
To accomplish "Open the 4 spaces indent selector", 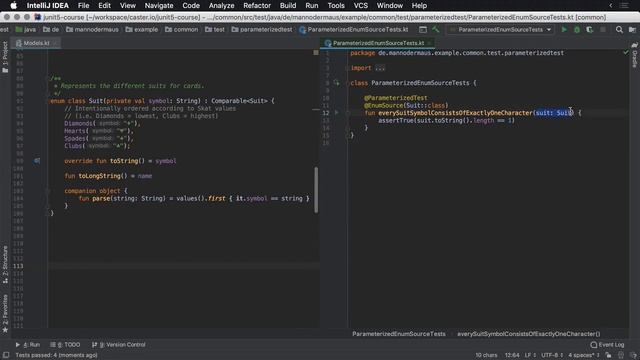I will click(584, 355).
